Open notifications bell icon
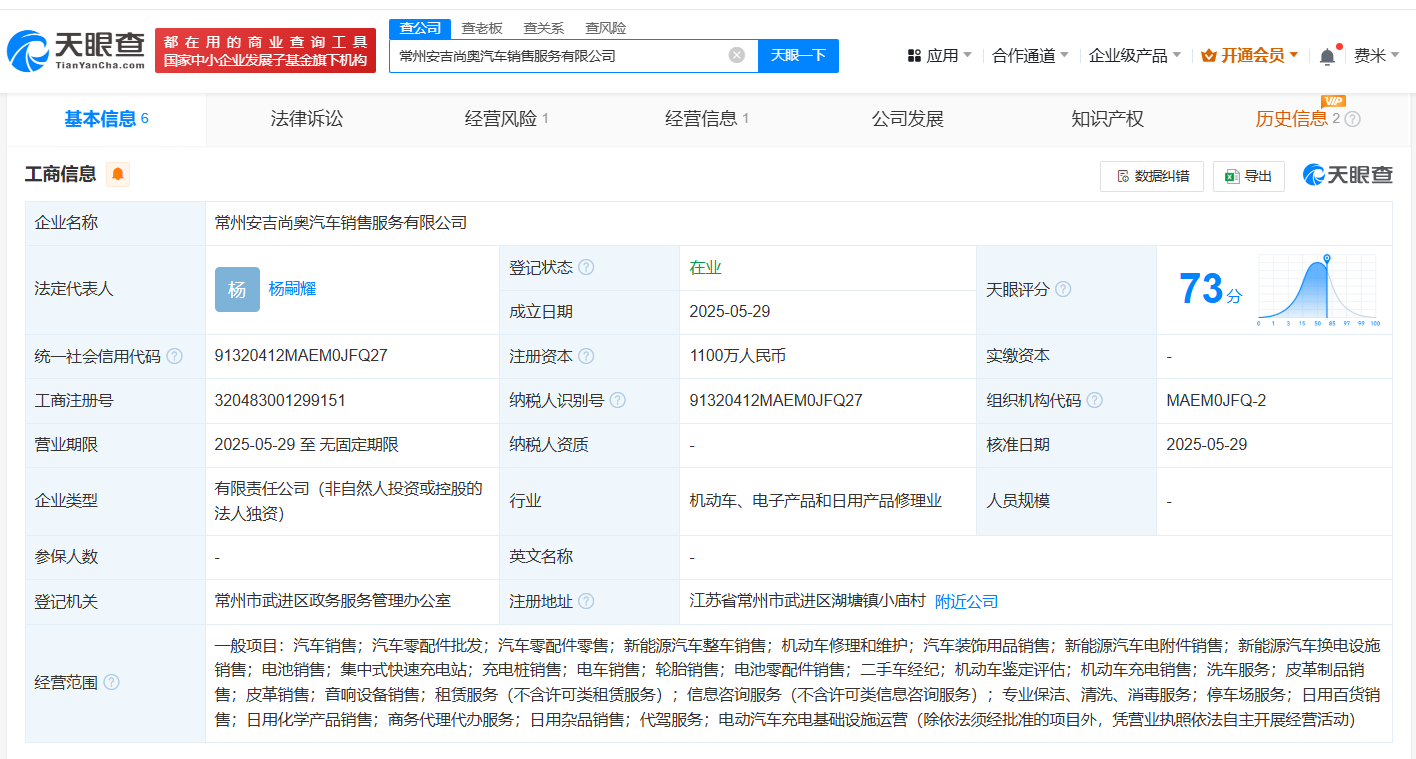 (x=1327, y=56)
